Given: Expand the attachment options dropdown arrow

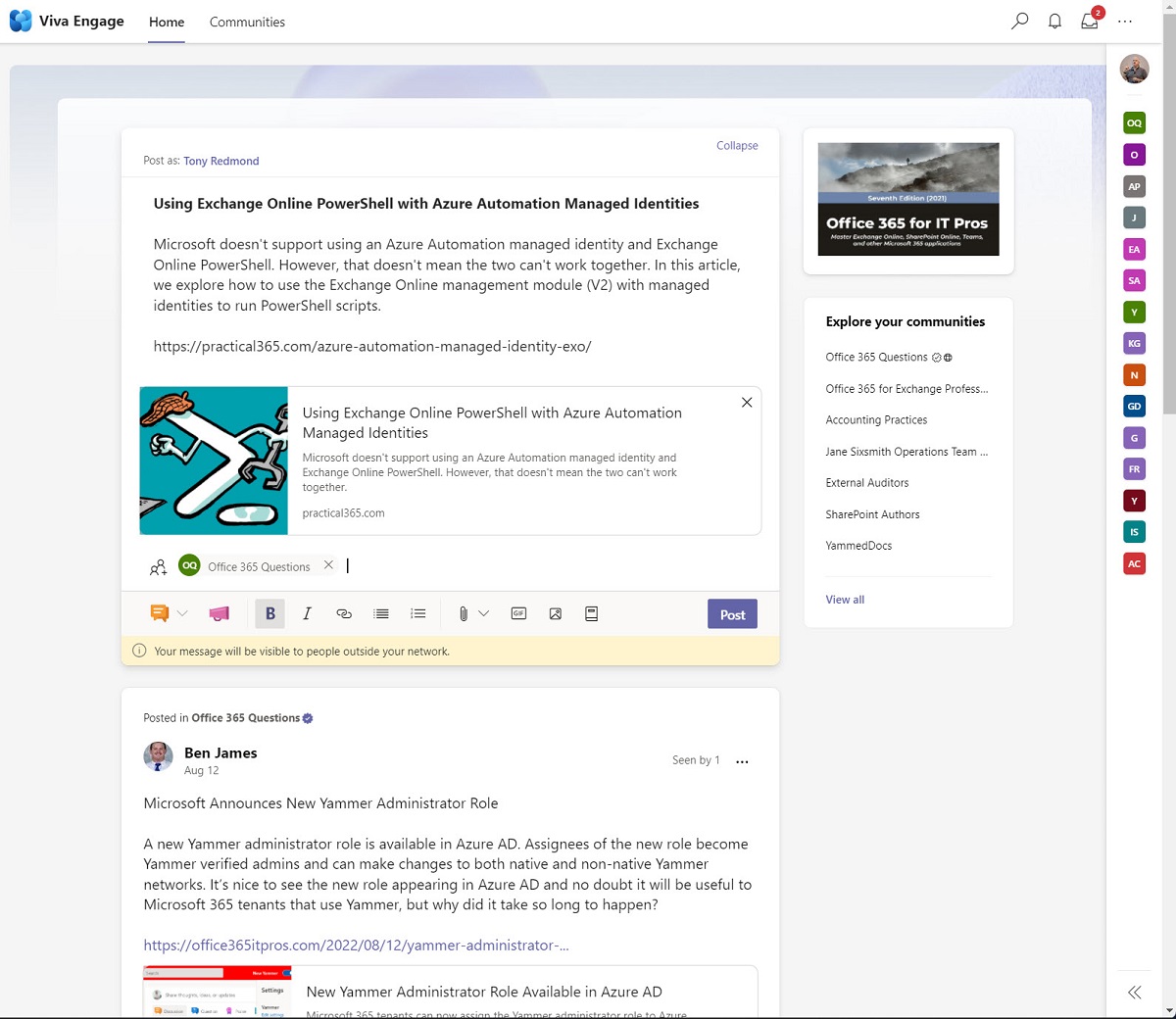Looking at the screenshot, I should (483, 613).
